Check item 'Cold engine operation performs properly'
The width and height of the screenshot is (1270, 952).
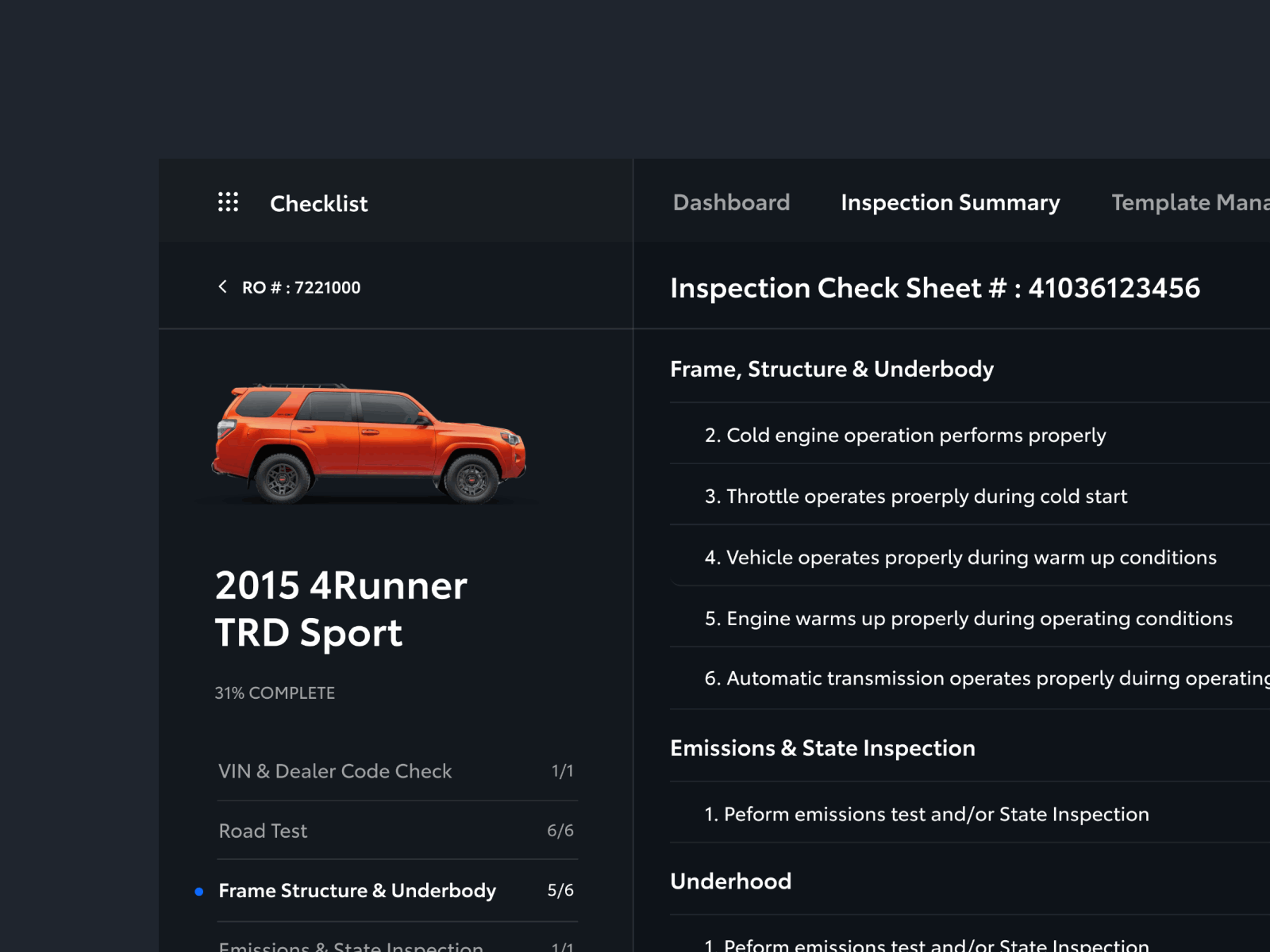(x=906, y=435)
